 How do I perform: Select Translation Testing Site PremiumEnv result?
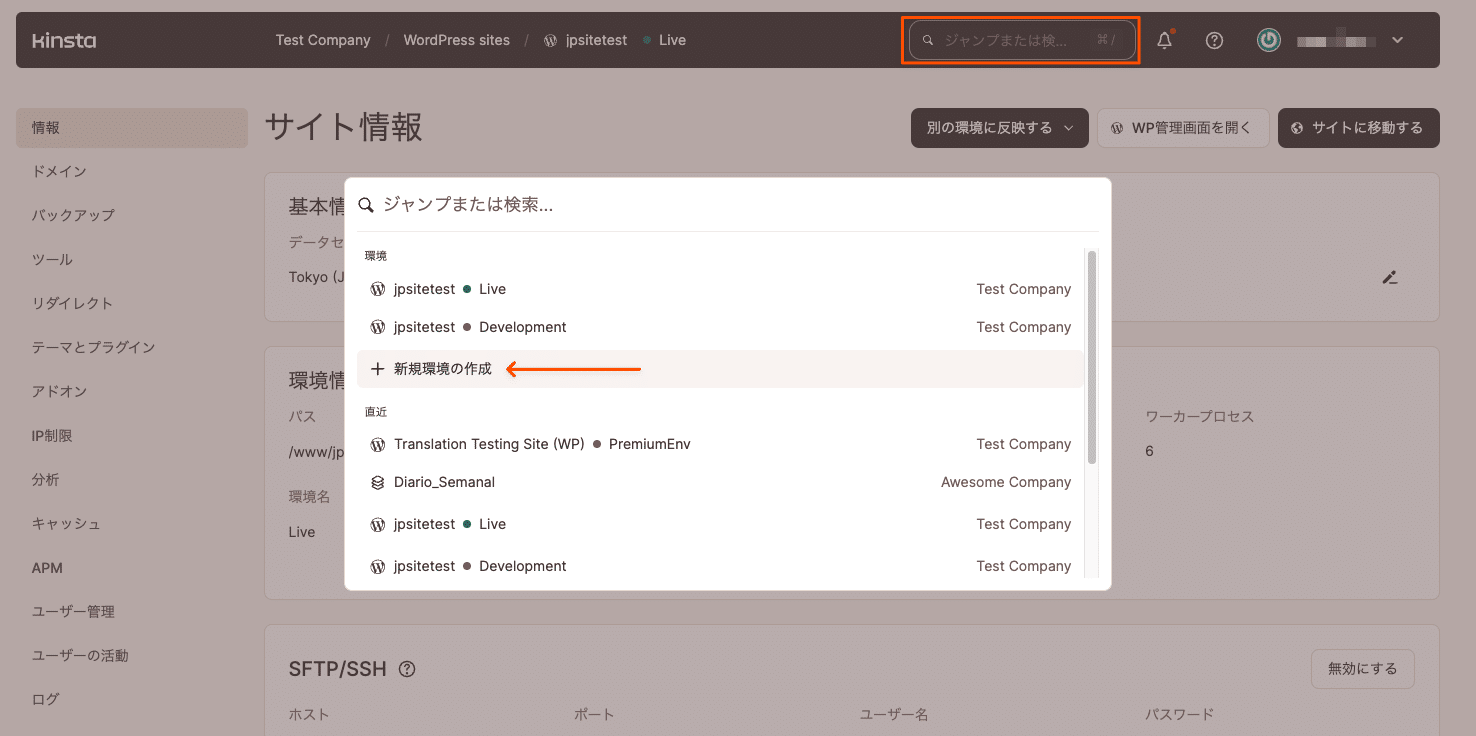tap(541, 444)
